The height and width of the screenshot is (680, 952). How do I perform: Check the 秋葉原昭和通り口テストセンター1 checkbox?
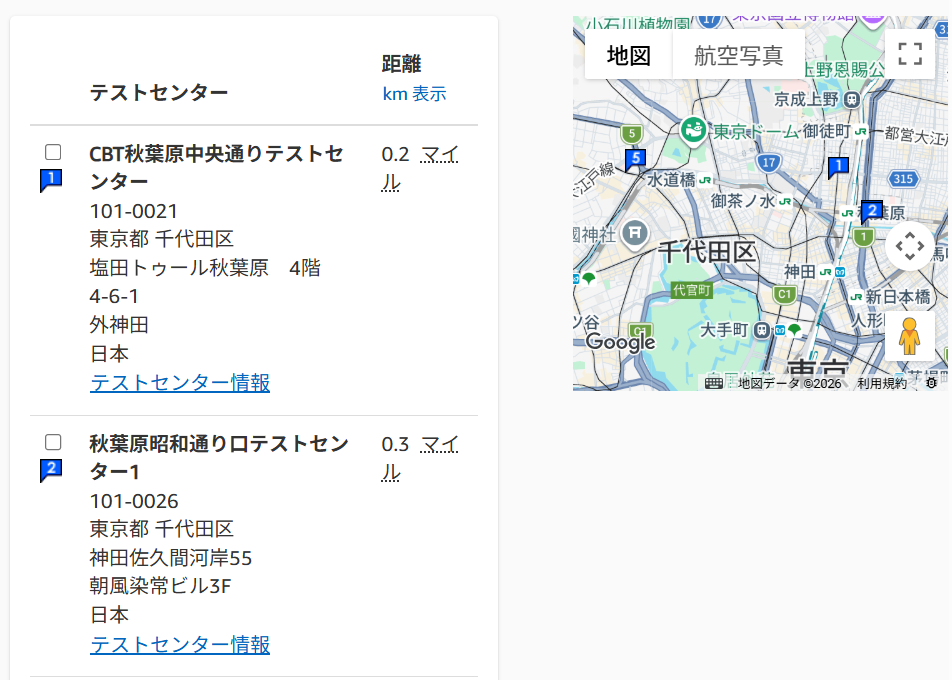[53, 442]
